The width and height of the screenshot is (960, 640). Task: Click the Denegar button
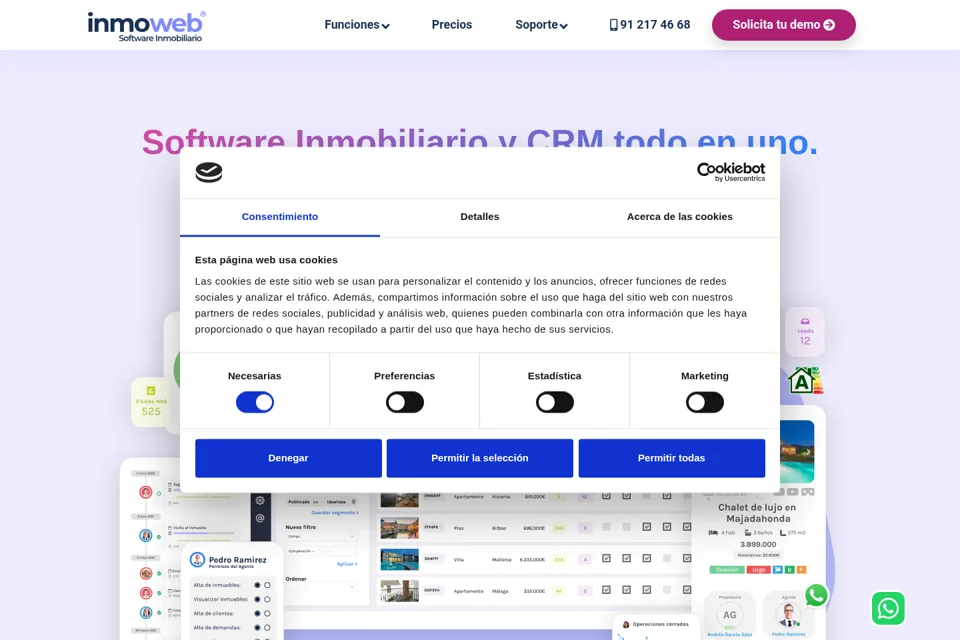[x=288, y=458]
